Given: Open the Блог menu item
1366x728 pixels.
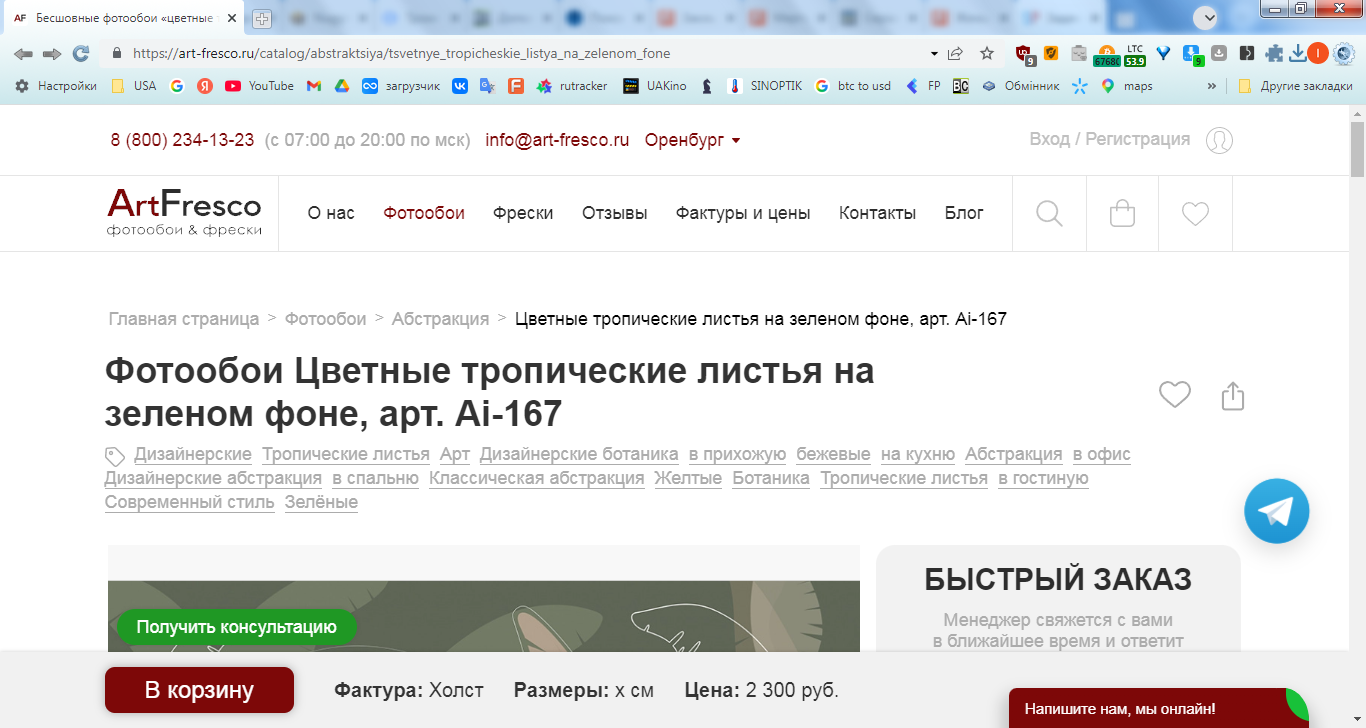Looking at the screenshot, I should coord(964,213).
